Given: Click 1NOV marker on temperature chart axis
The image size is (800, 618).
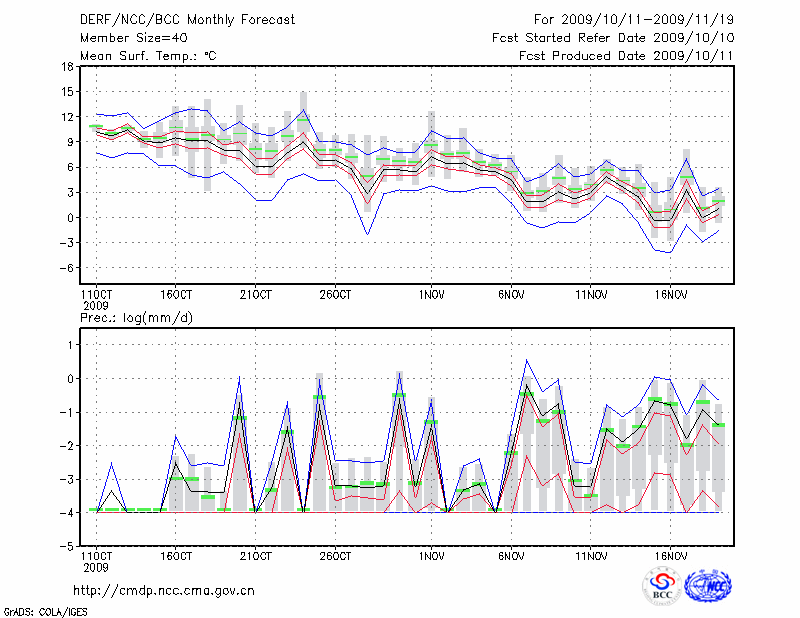Looking at the screenshot, I should click(432, 295).
